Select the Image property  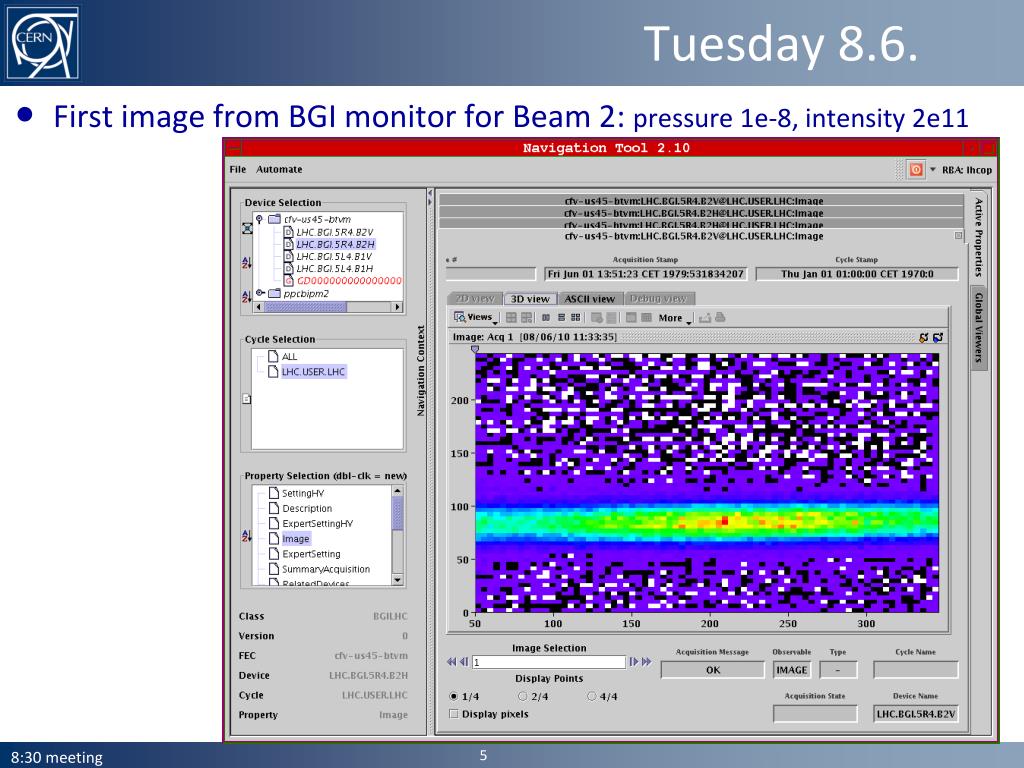295,539
